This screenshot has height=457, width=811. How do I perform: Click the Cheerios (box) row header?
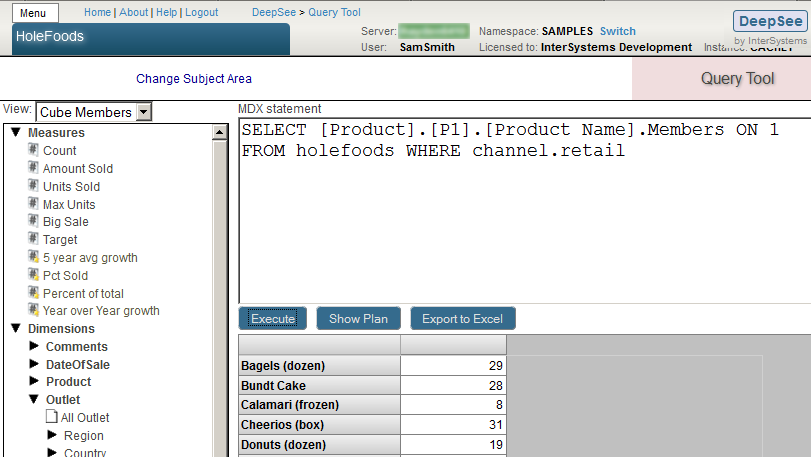[319, 425]
